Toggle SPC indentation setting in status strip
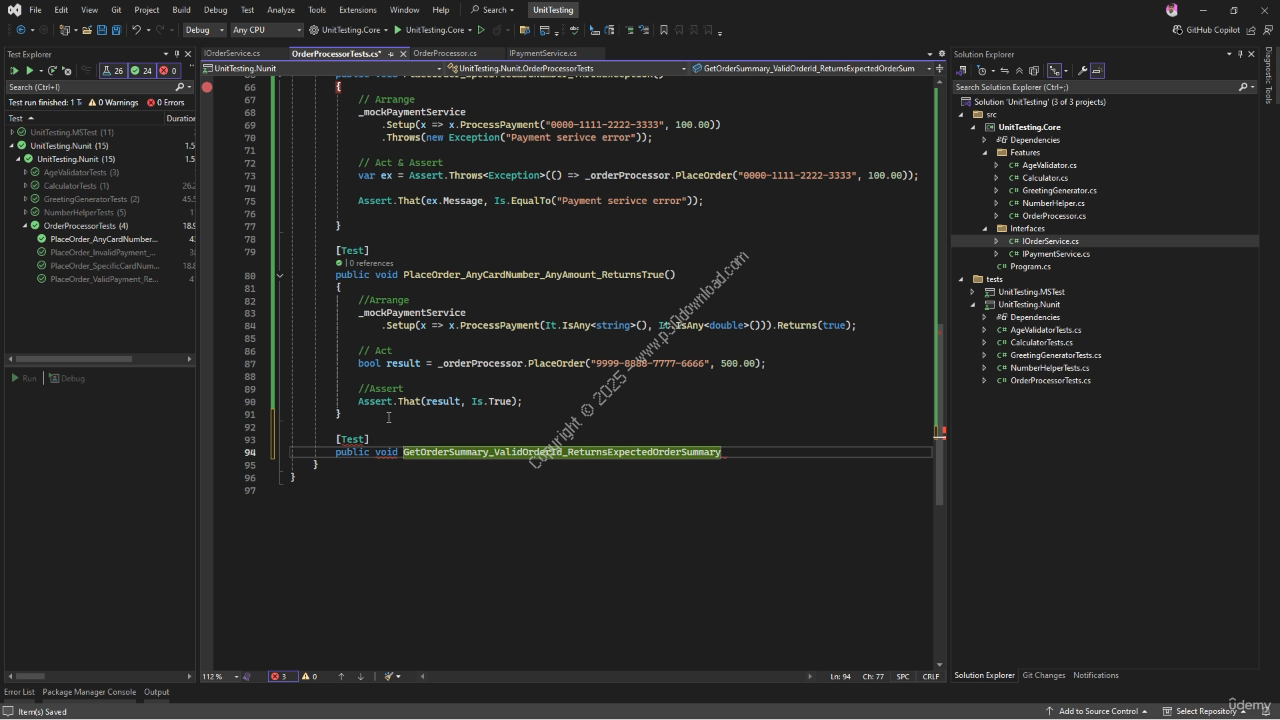 pos(903,676)
